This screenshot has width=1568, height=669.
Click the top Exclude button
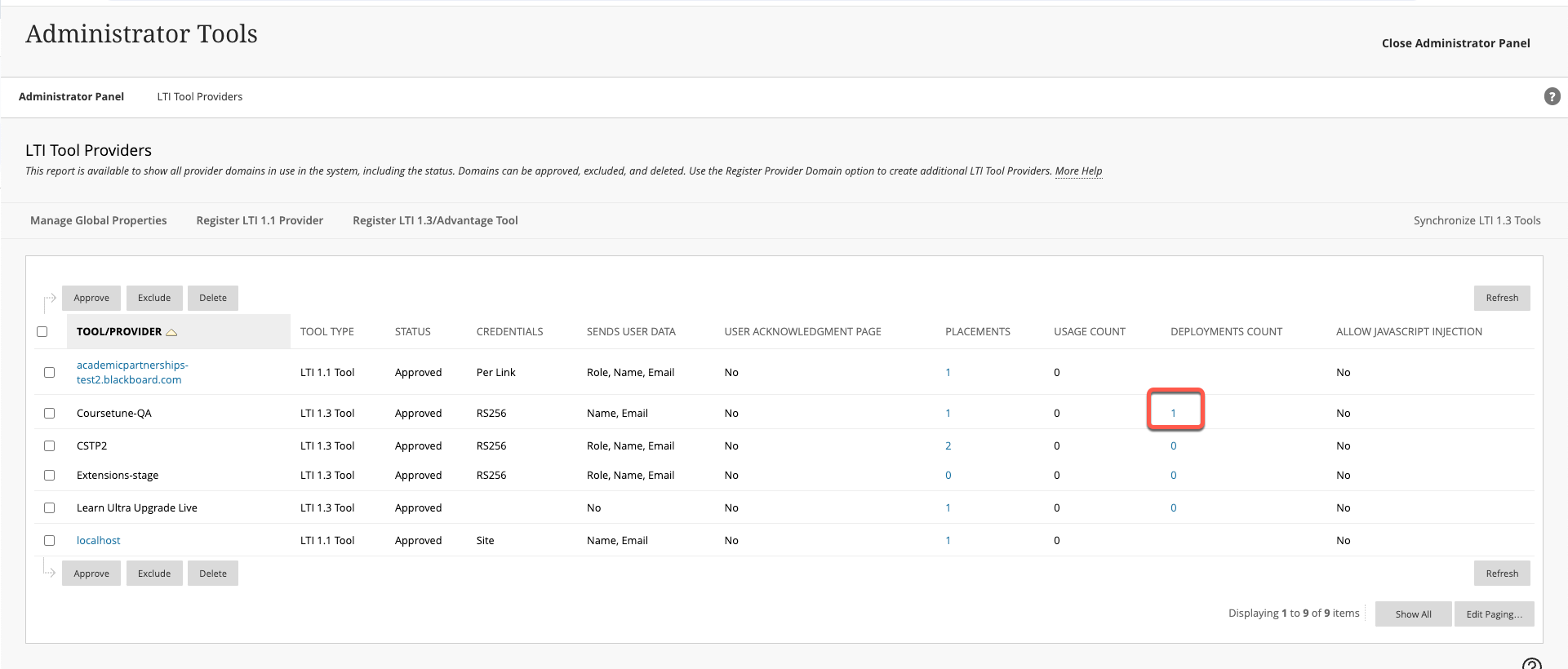(x=154, y=298)
